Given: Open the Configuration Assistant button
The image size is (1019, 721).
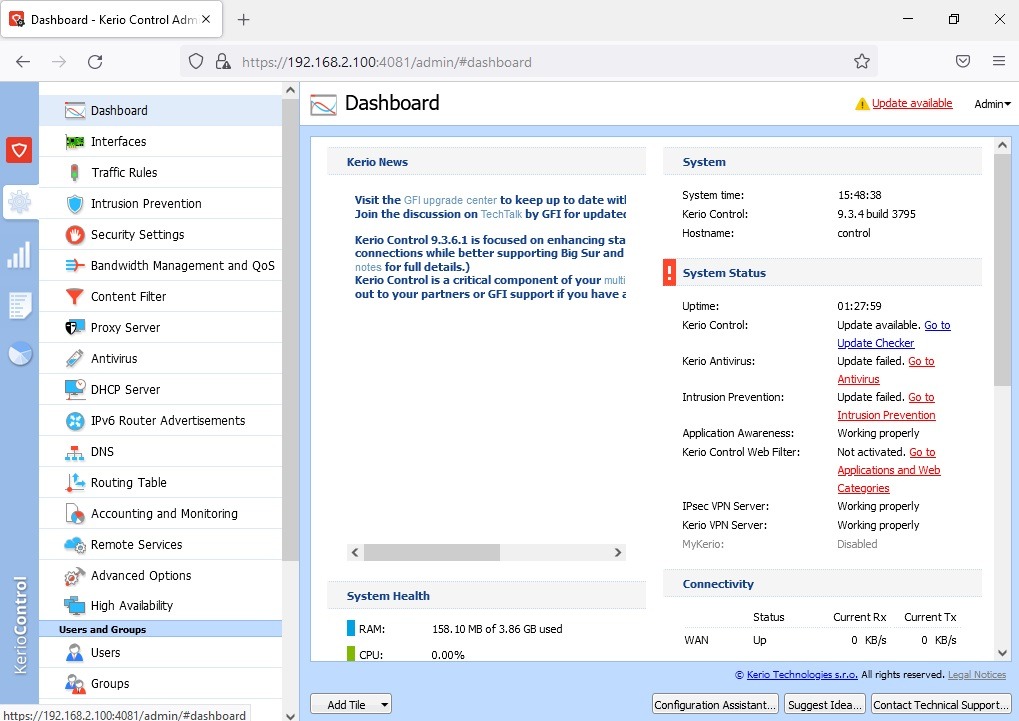Looking at the screenshot, I should pos(715,705).
